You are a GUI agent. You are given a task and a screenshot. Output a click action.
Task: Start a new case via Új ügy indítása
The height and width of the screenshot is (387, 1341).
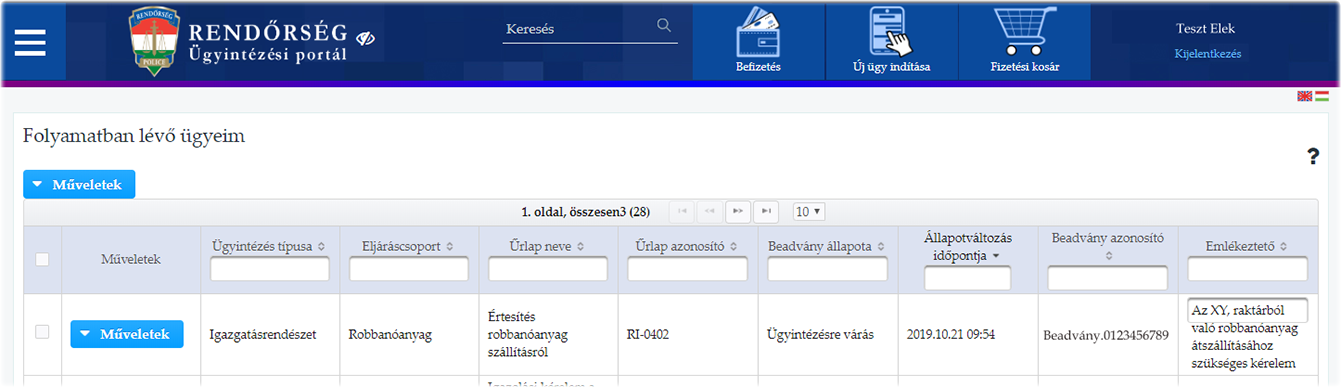pyautogui.click(x=892, y=41)
